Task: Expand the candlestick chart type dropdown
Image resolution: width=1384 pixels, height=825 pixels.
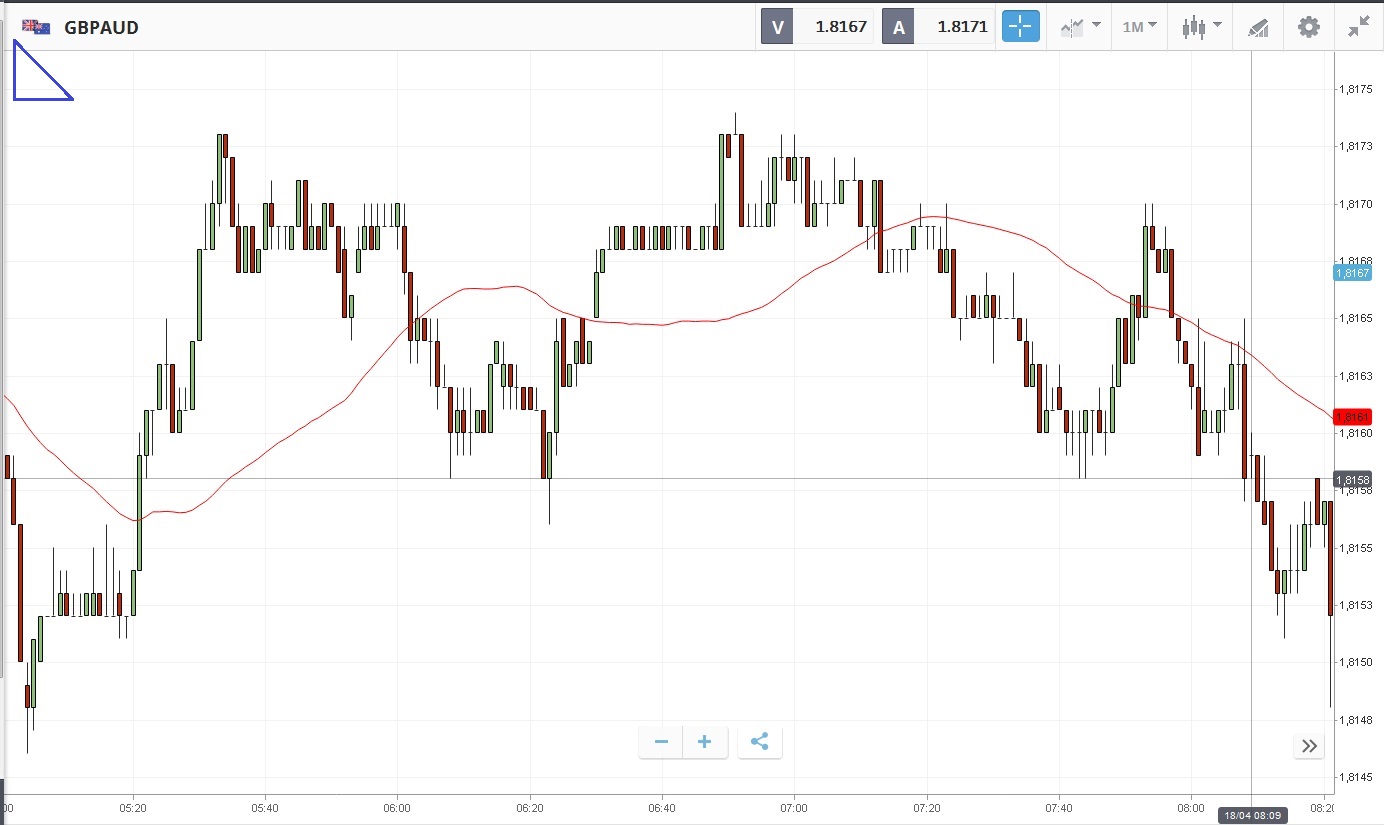Action: tap(1200, 27)
